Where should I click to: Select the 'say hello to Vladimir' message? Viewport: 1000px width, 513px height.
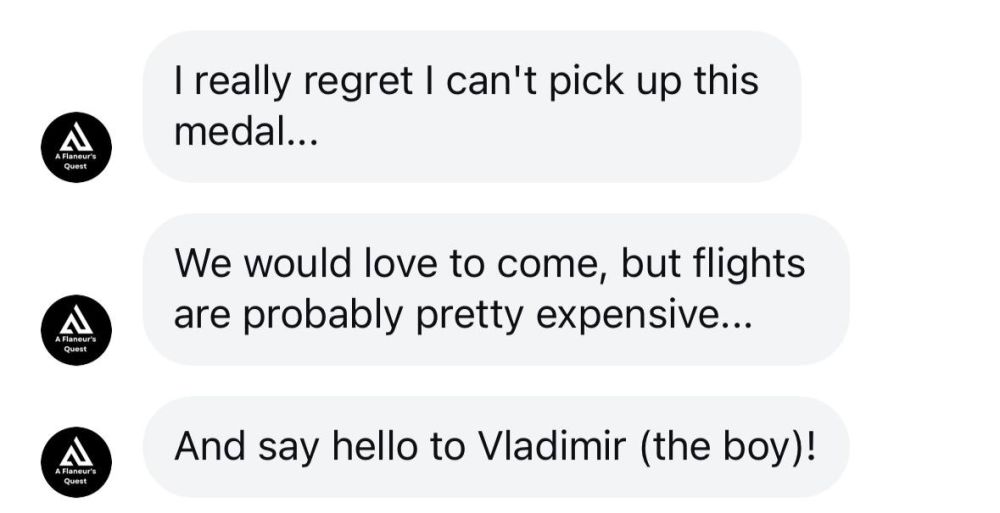(x=496, y=446)
